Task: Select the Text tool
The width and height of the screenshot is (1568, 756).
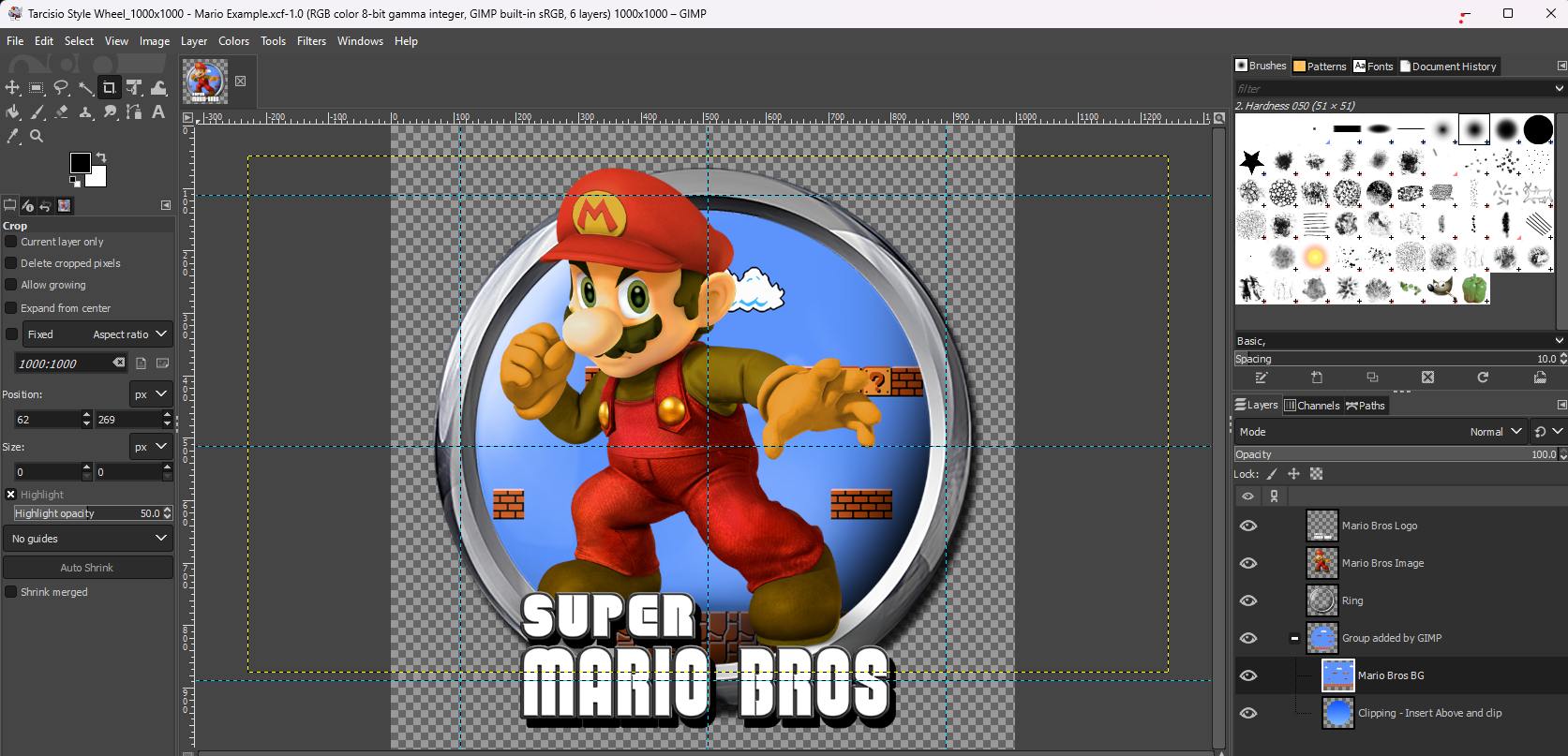Action: click(158, 111)
